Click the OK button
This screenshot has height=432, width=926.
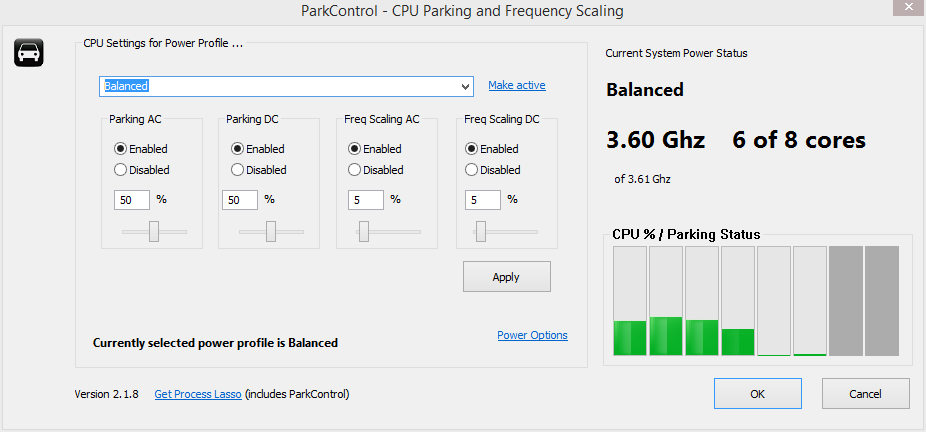click(x=758, y=394)
